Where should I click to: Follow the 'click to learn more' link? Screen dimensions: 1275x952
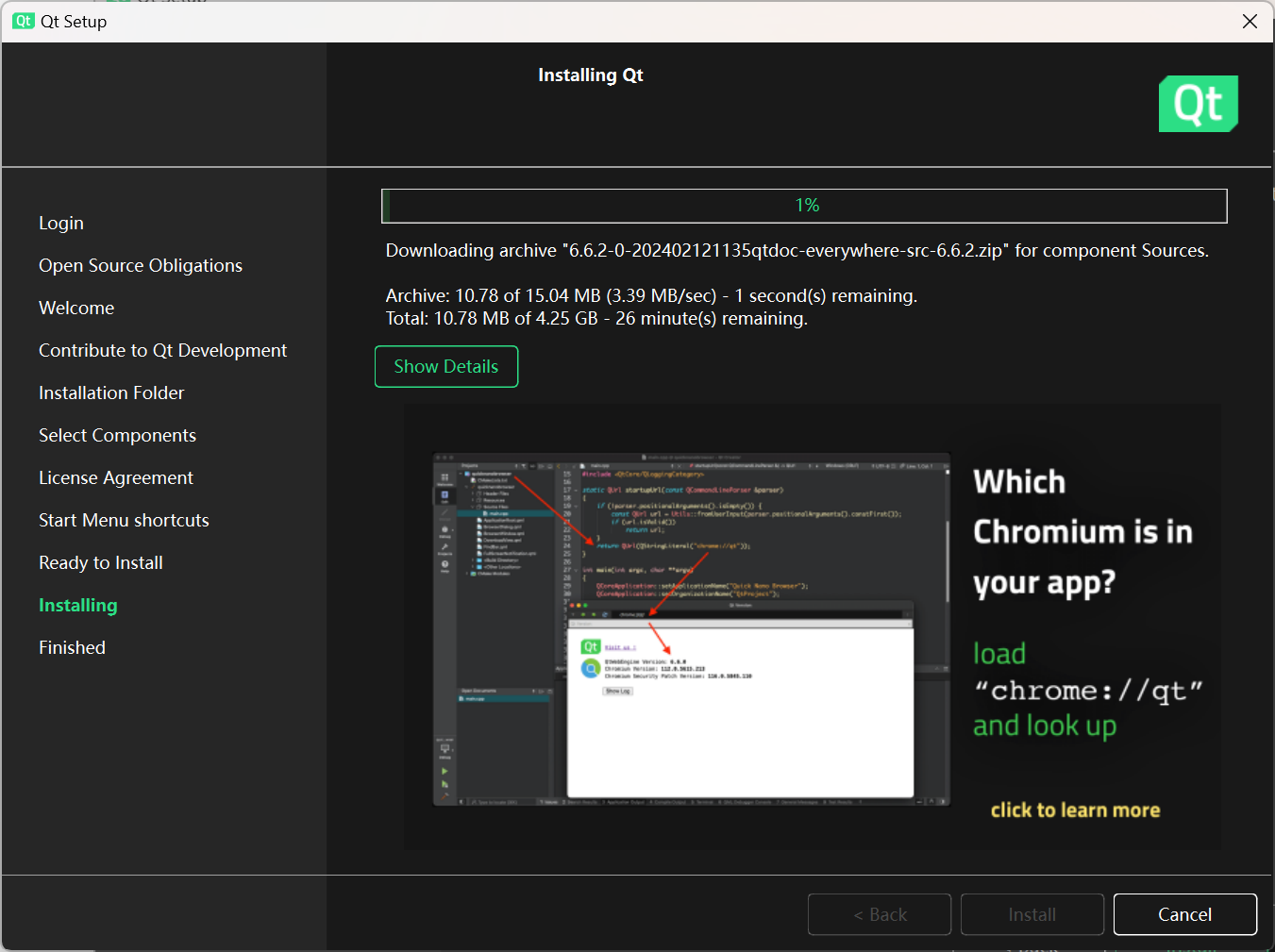[1075, 810]
